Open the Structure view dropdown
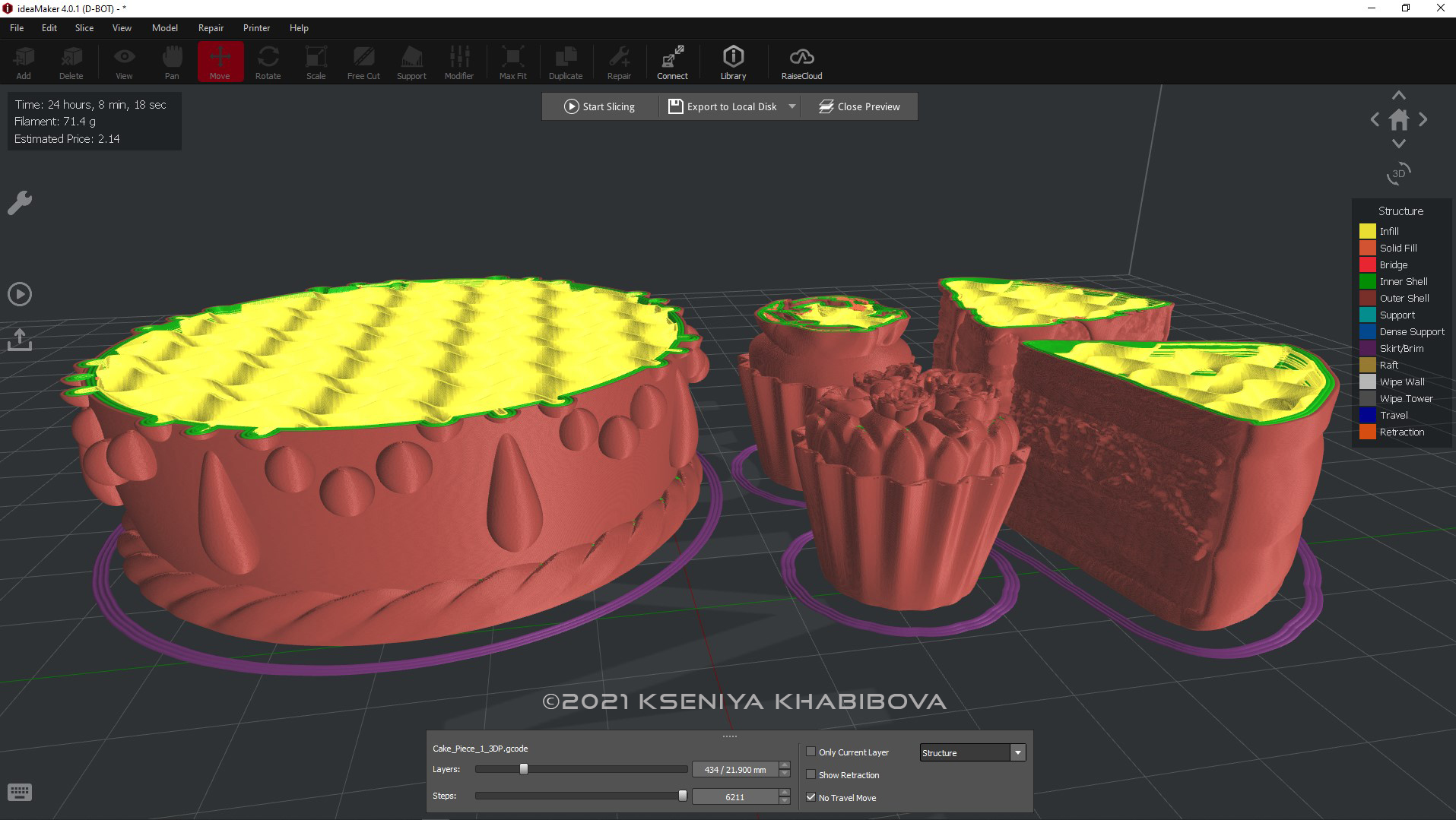This screenshot has height=820, width=1456. click(x=1017, y=752)
